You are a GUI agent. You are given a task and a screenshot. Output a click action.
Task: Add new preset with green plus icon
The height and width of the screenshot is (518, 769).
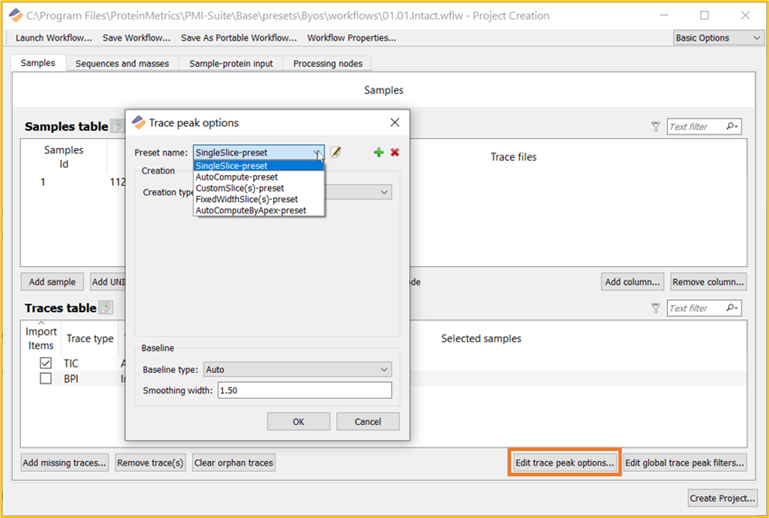click(x=378, y=153)
